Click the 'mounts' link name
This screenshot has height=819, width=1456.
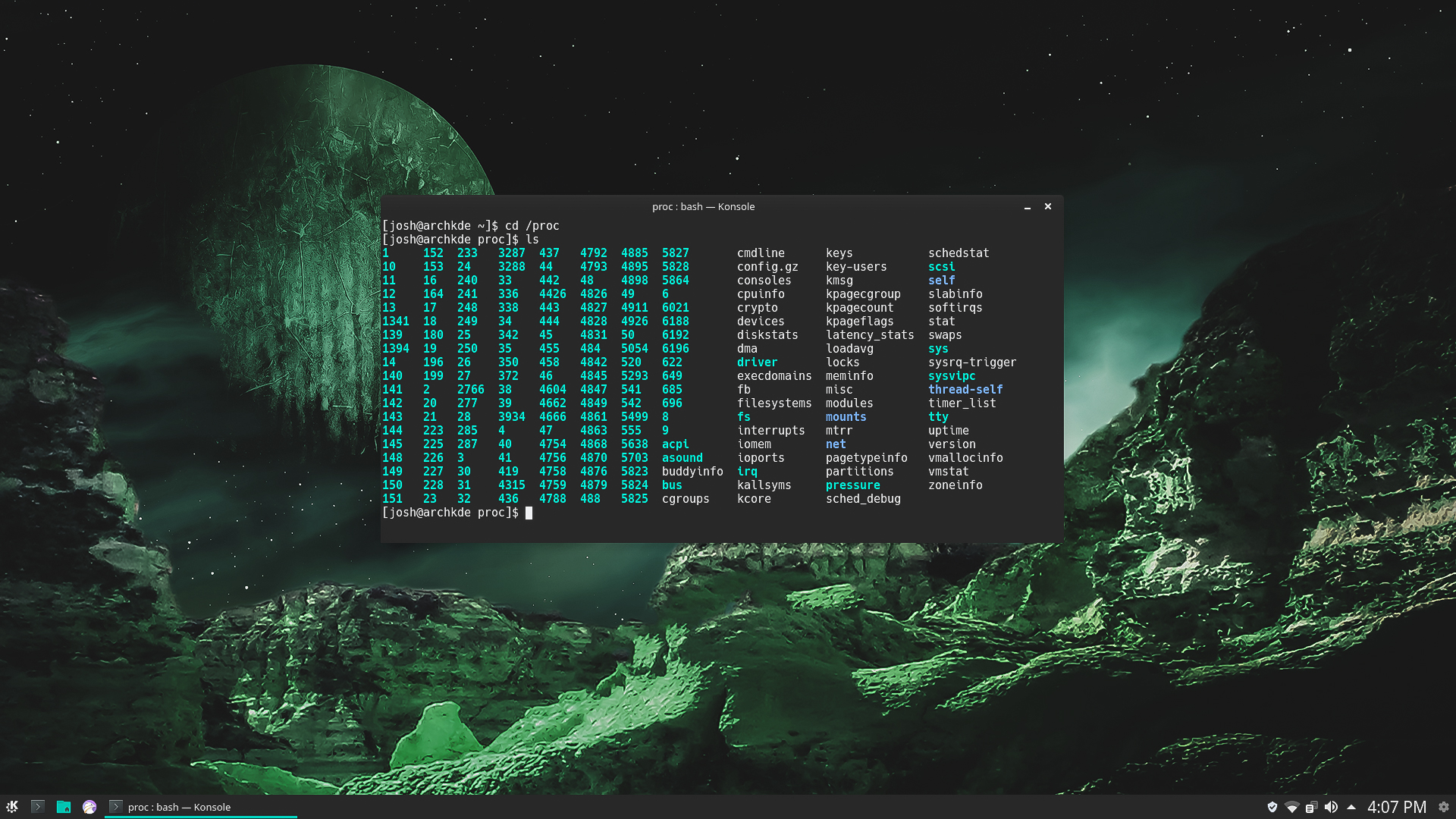point(846,417)
